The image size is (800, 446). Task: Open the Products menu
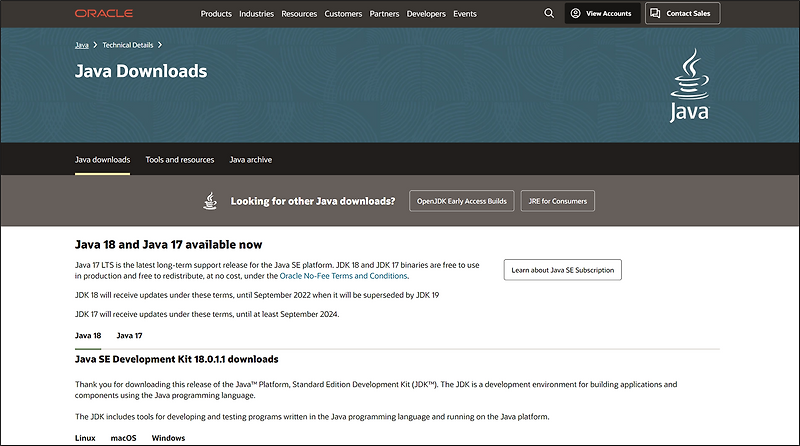point(216,14)
